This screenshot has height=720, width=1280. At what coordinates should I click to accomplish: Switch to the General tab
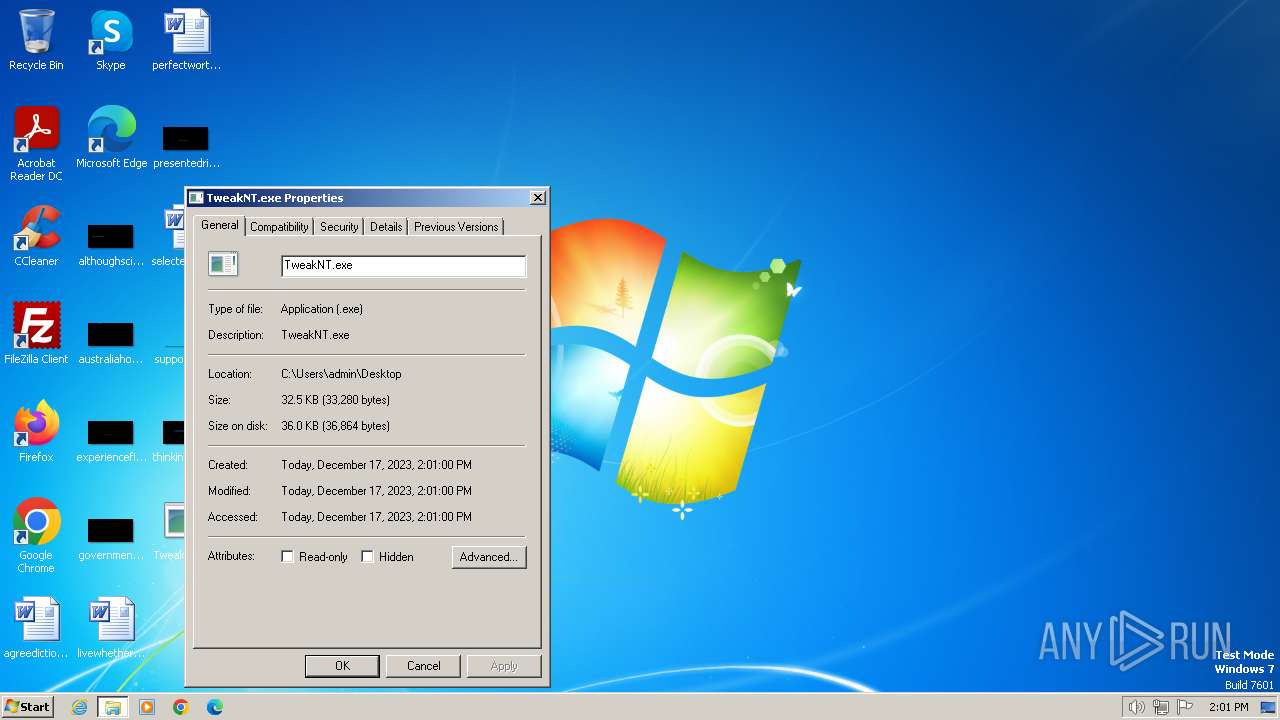click(x=220, y=225)
